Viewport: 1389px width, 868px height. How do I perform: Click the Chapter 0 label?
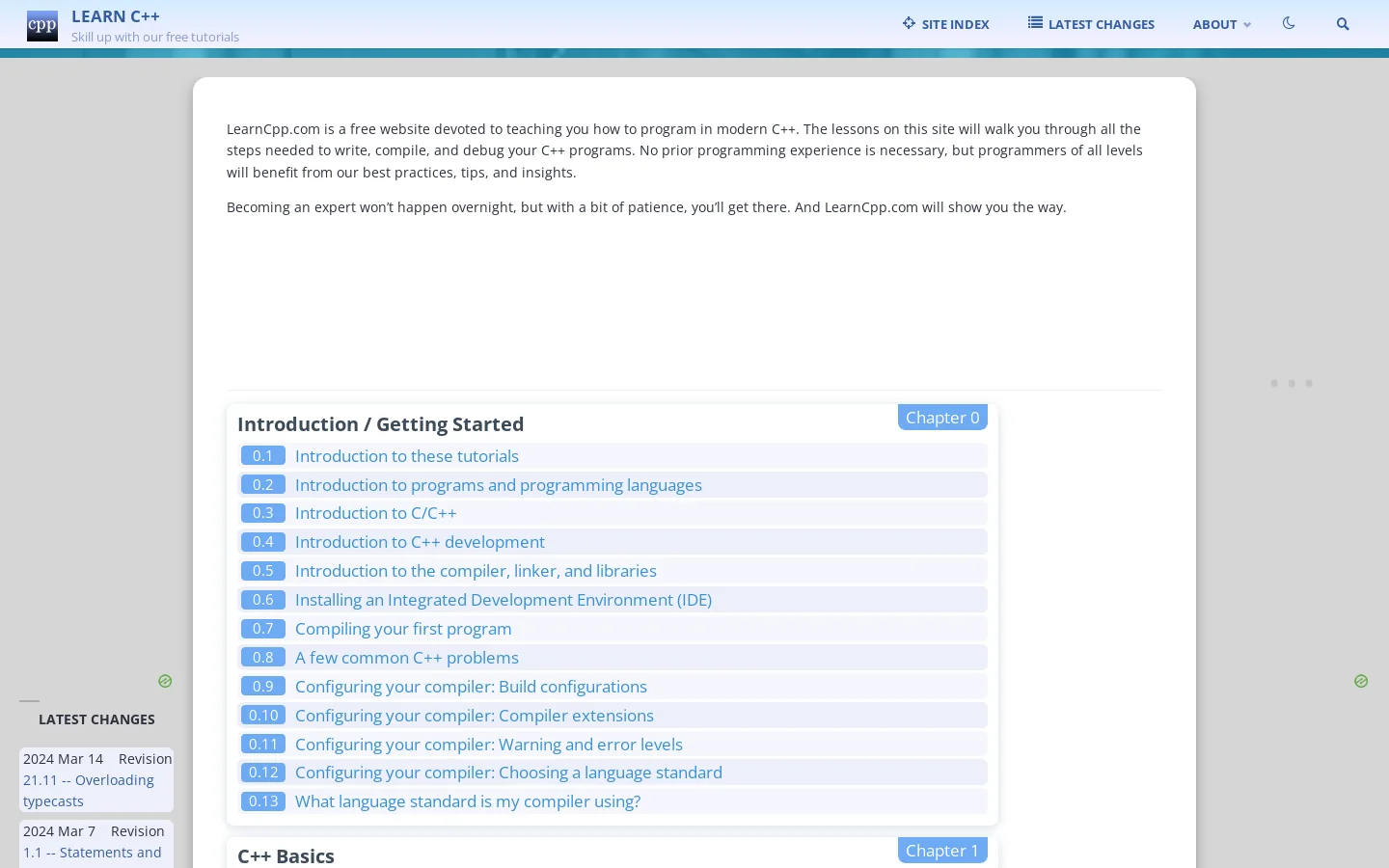click(x=942, y=418)
